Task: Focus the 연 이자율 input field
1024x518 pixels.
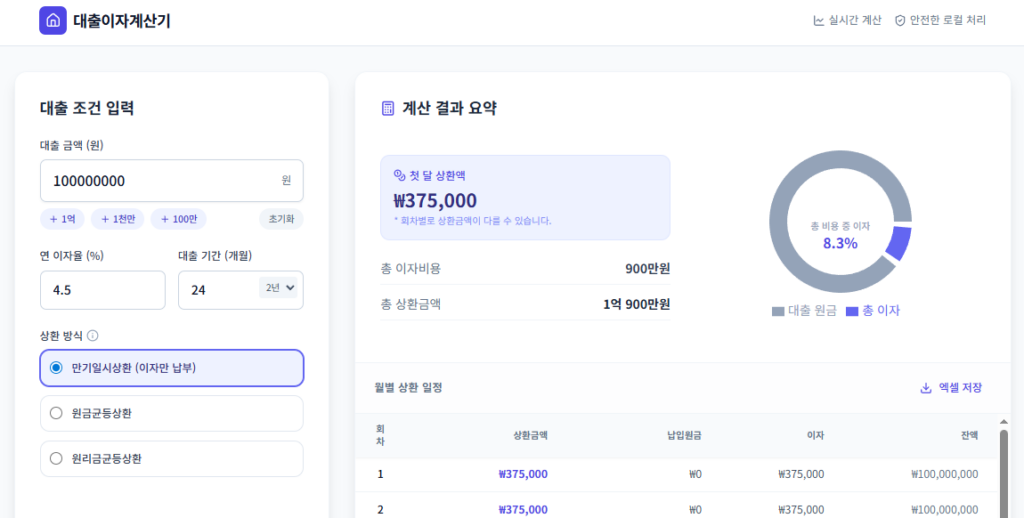Action: [102, 290]
